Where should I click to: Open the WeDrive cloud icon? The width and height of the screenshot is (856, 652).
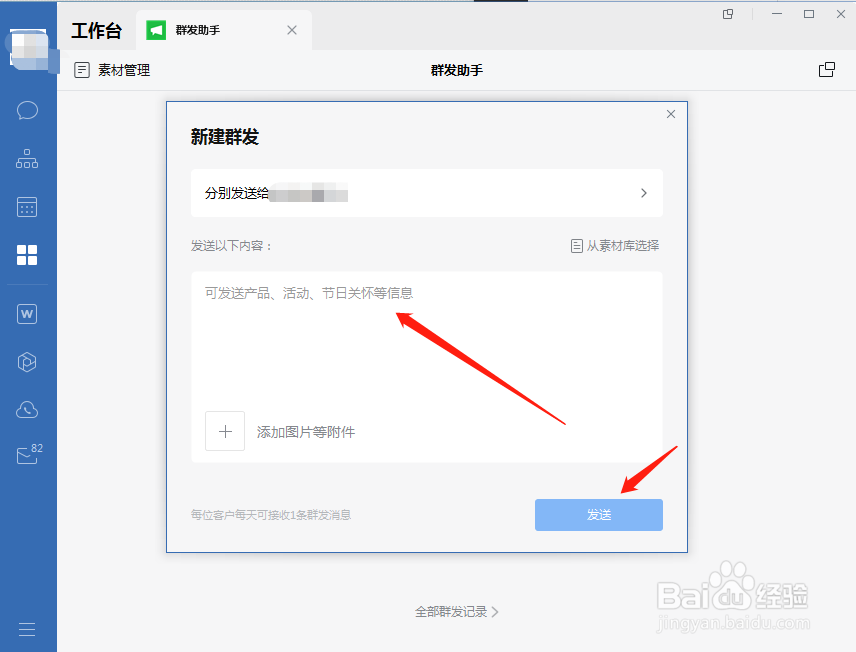27,409
